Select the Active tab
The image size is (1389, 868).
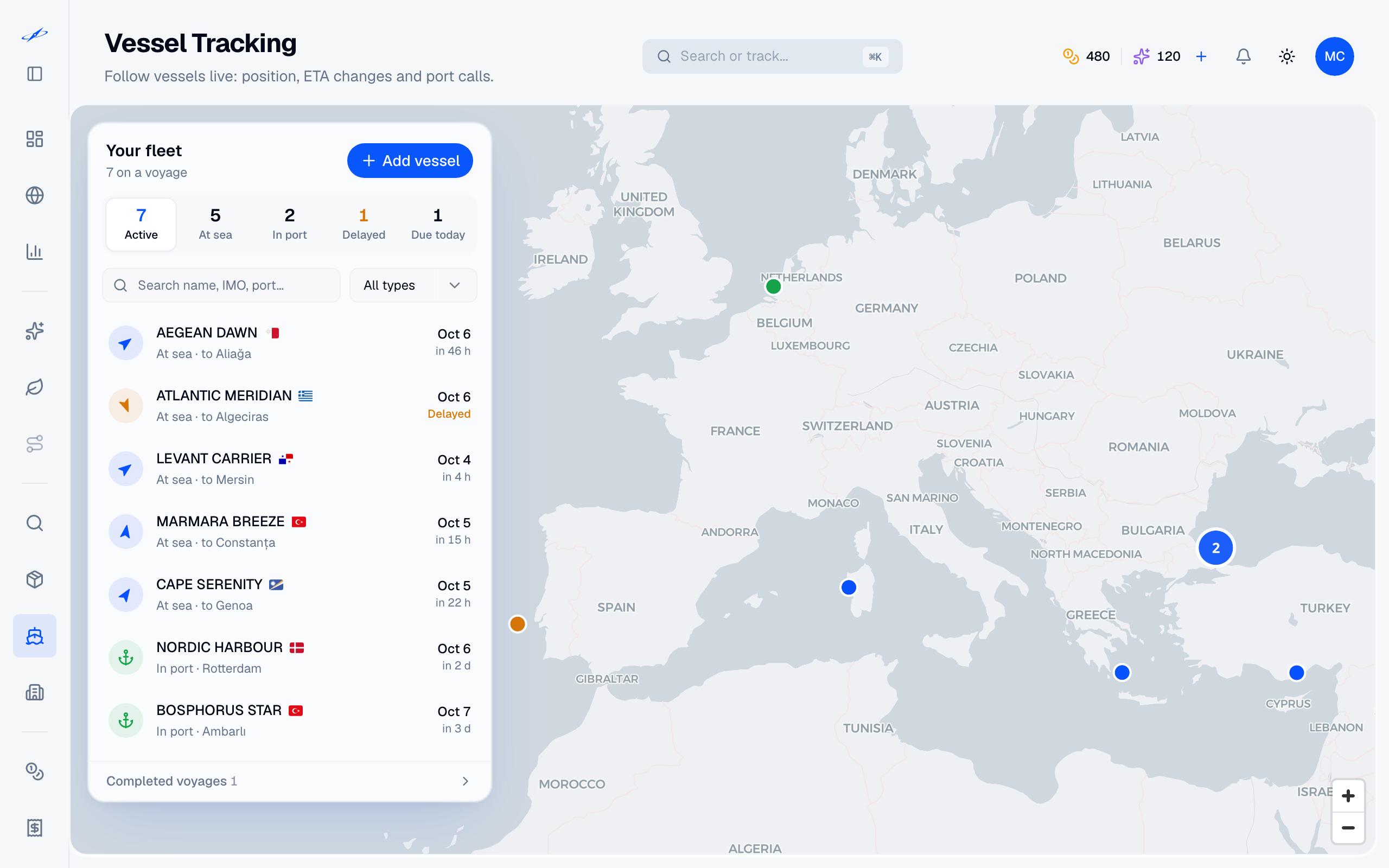(141, 225)
